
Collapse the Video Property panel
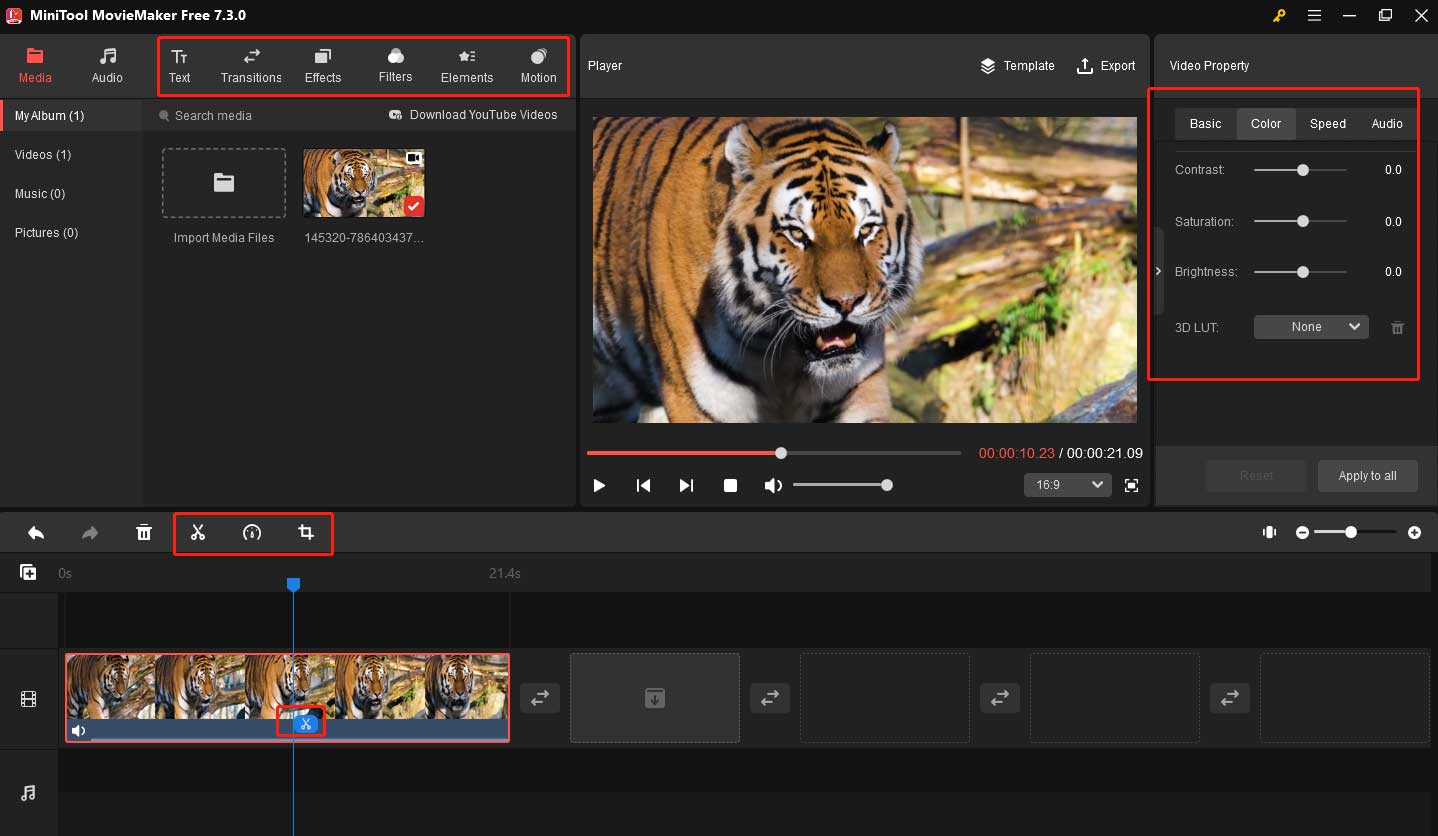click(x=1158, y=271)
